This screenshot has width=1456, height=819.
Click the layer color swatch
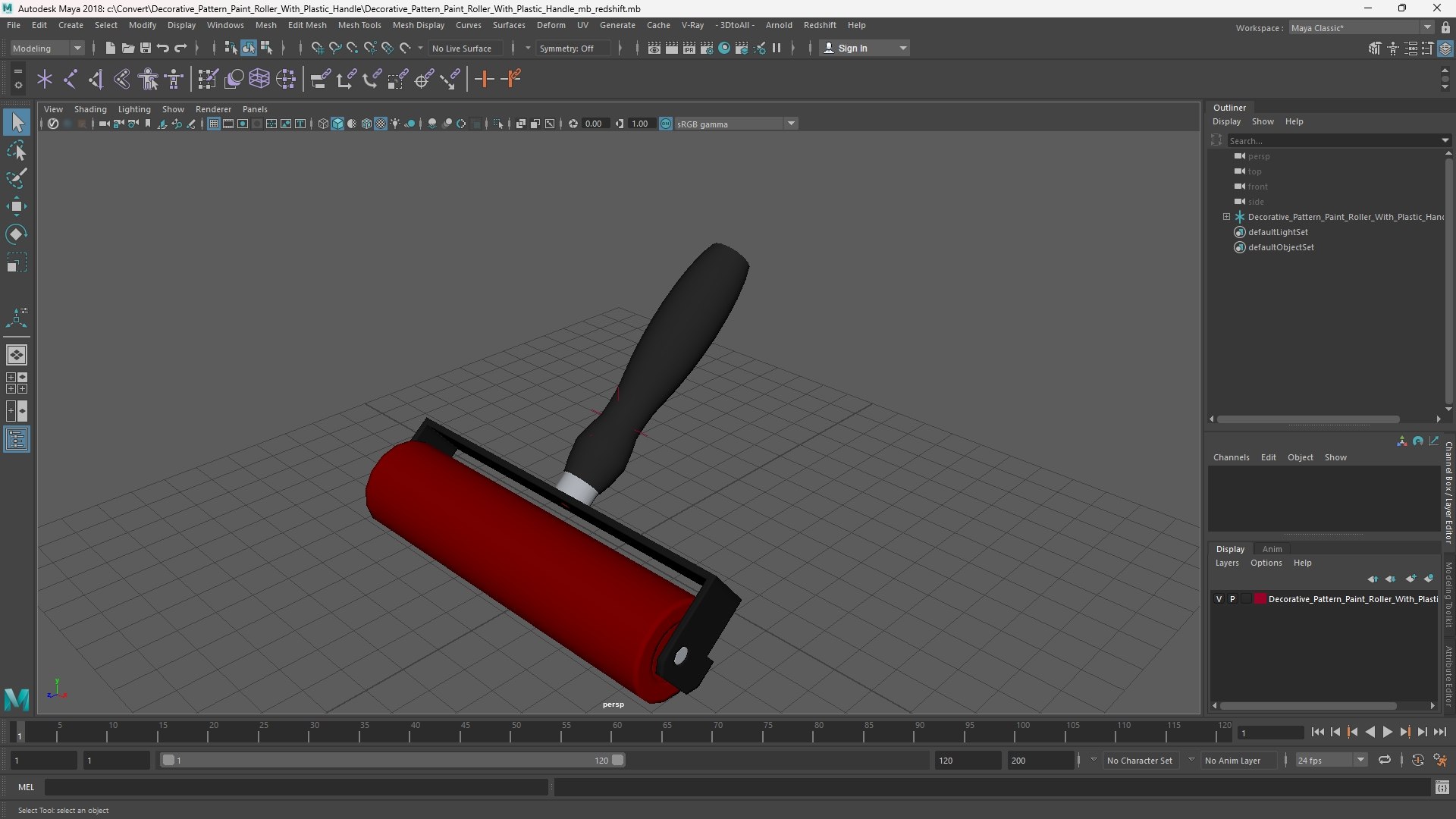pos(1260,599)
